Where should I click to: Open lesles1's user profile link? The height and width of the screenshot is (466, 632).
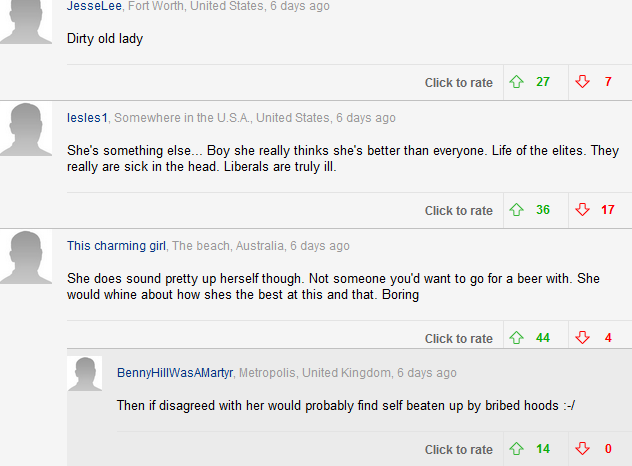point(87,118)
